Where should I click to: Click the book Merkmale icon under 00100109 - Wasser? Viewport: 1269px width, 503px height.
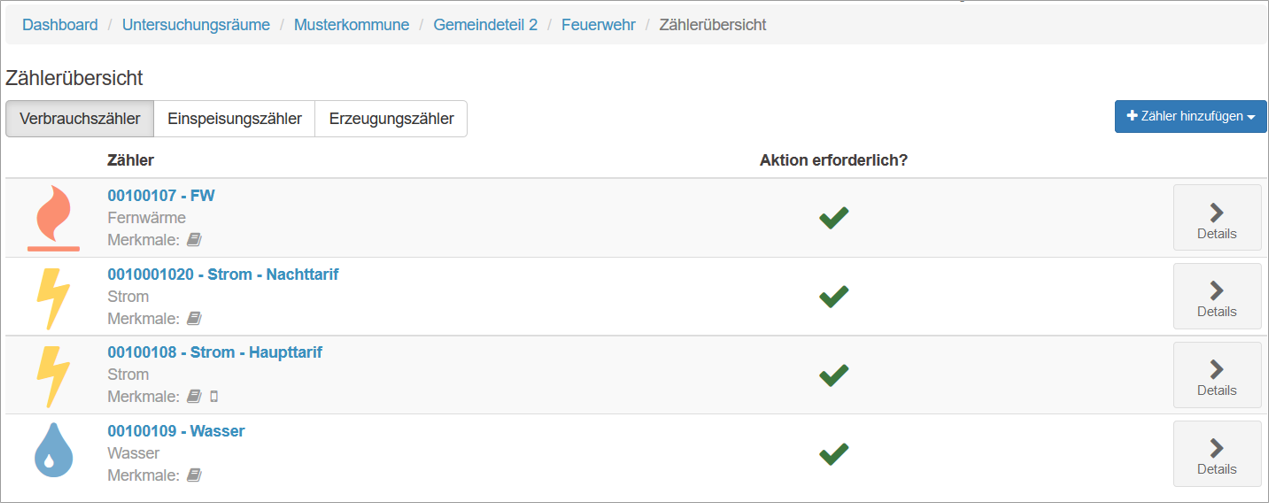pyautogui.click(x=194, y=475)
